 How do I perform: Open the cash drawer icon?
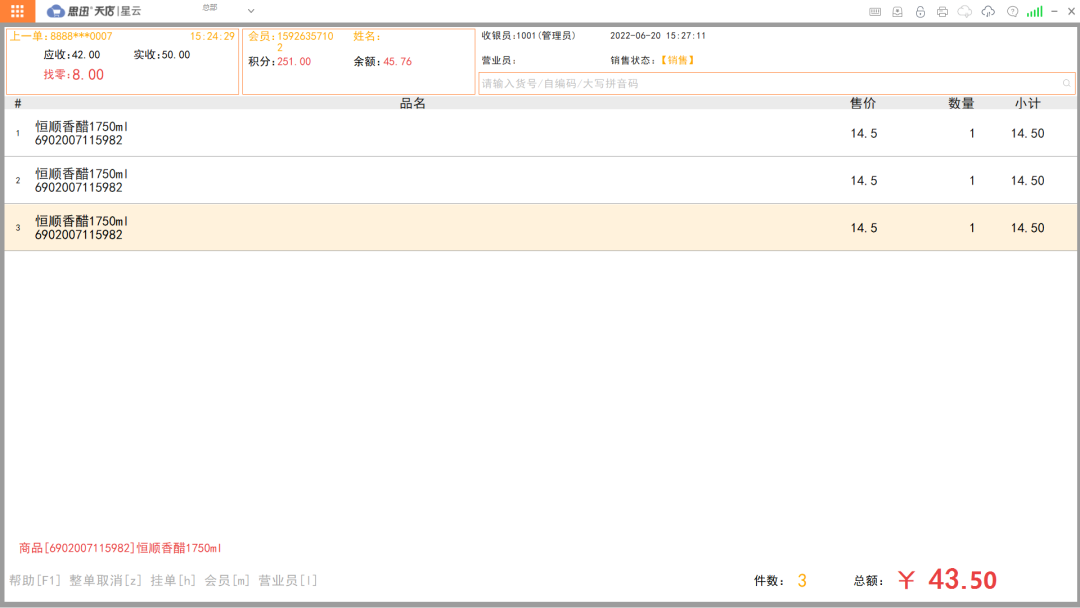click(x=897, y=12)
